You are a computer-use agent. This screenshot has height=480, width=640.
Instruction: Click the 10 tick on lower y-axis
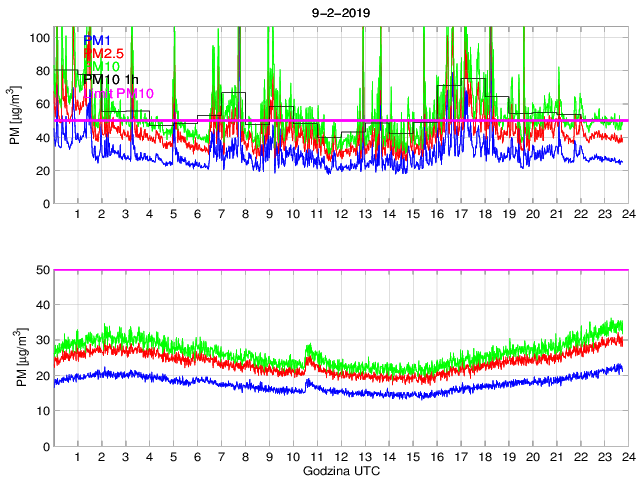click(x=43, y=411)
